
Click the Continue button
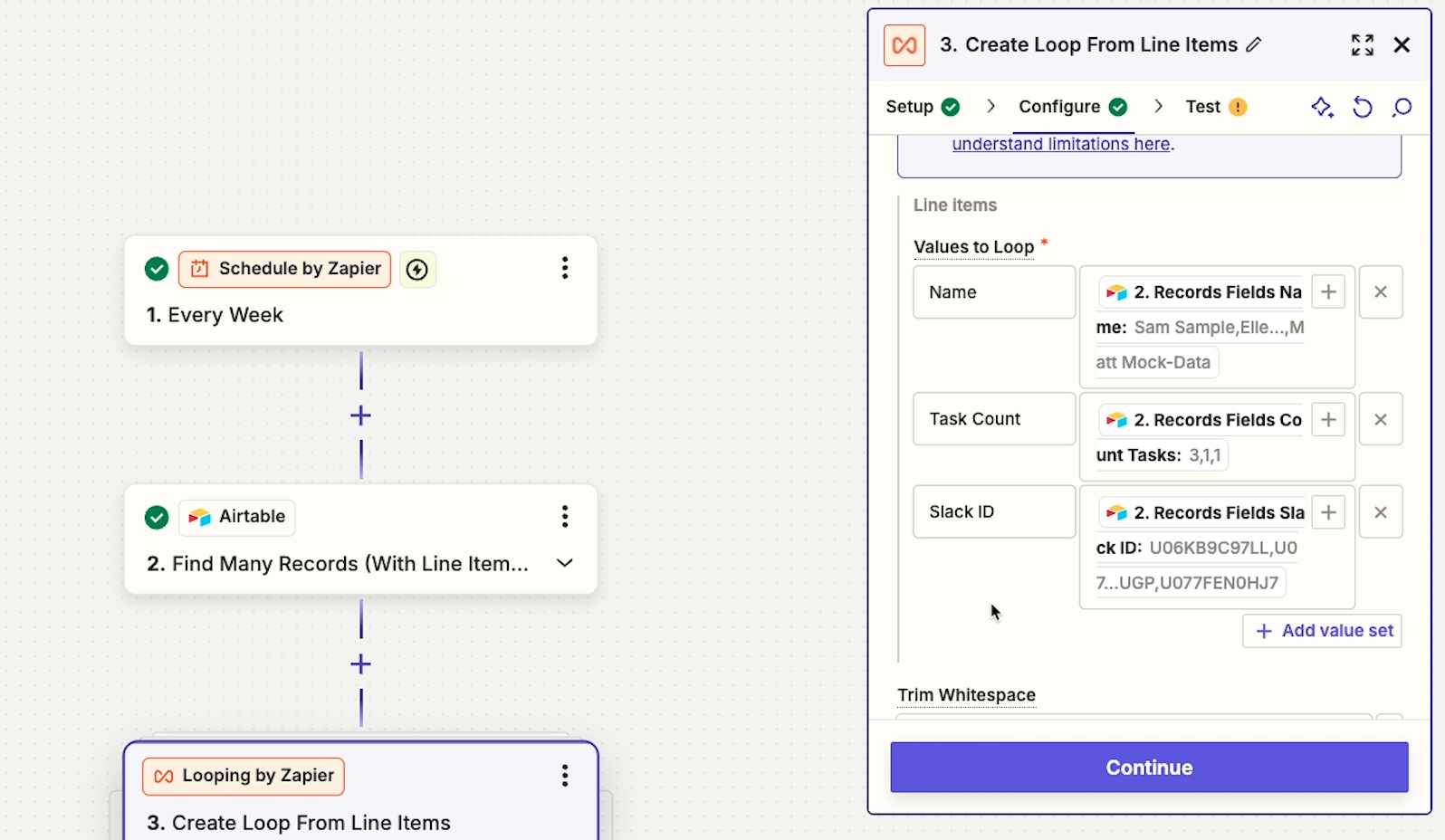[x=1149, y=768]
